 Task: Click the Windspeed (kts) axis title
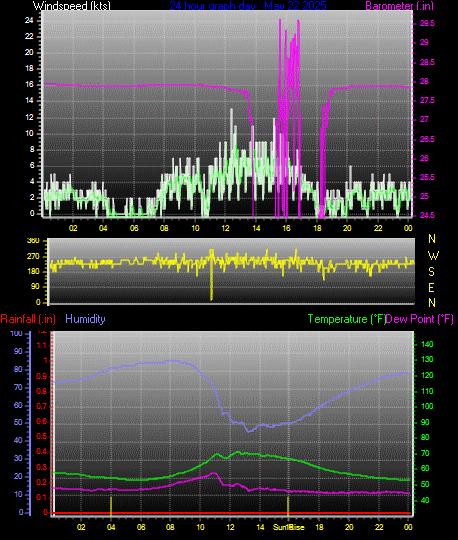click(x=72, y=6)
